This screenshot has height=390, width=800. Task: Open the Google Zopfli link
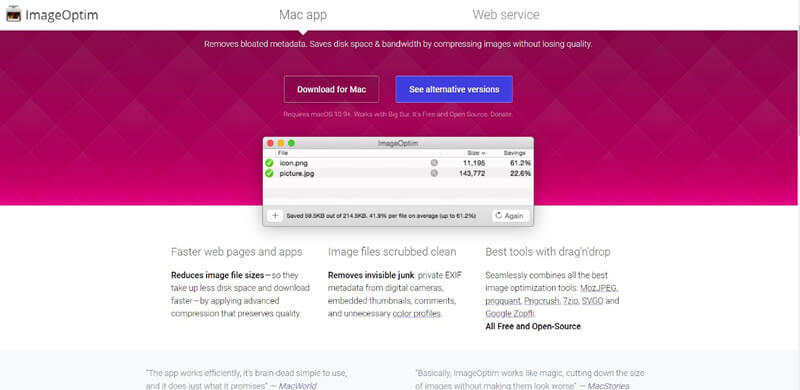tap(510, 313)
